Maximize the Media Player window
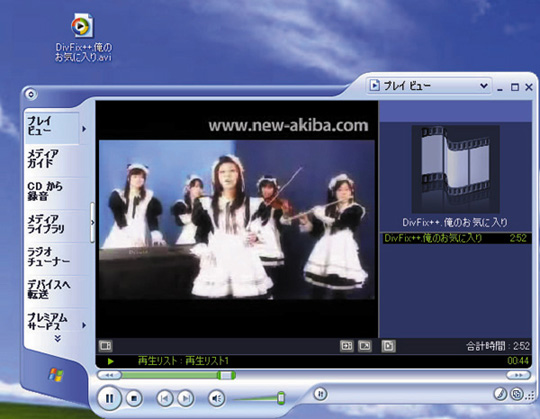This screenshot has height=419, width=540. (515, 87)
